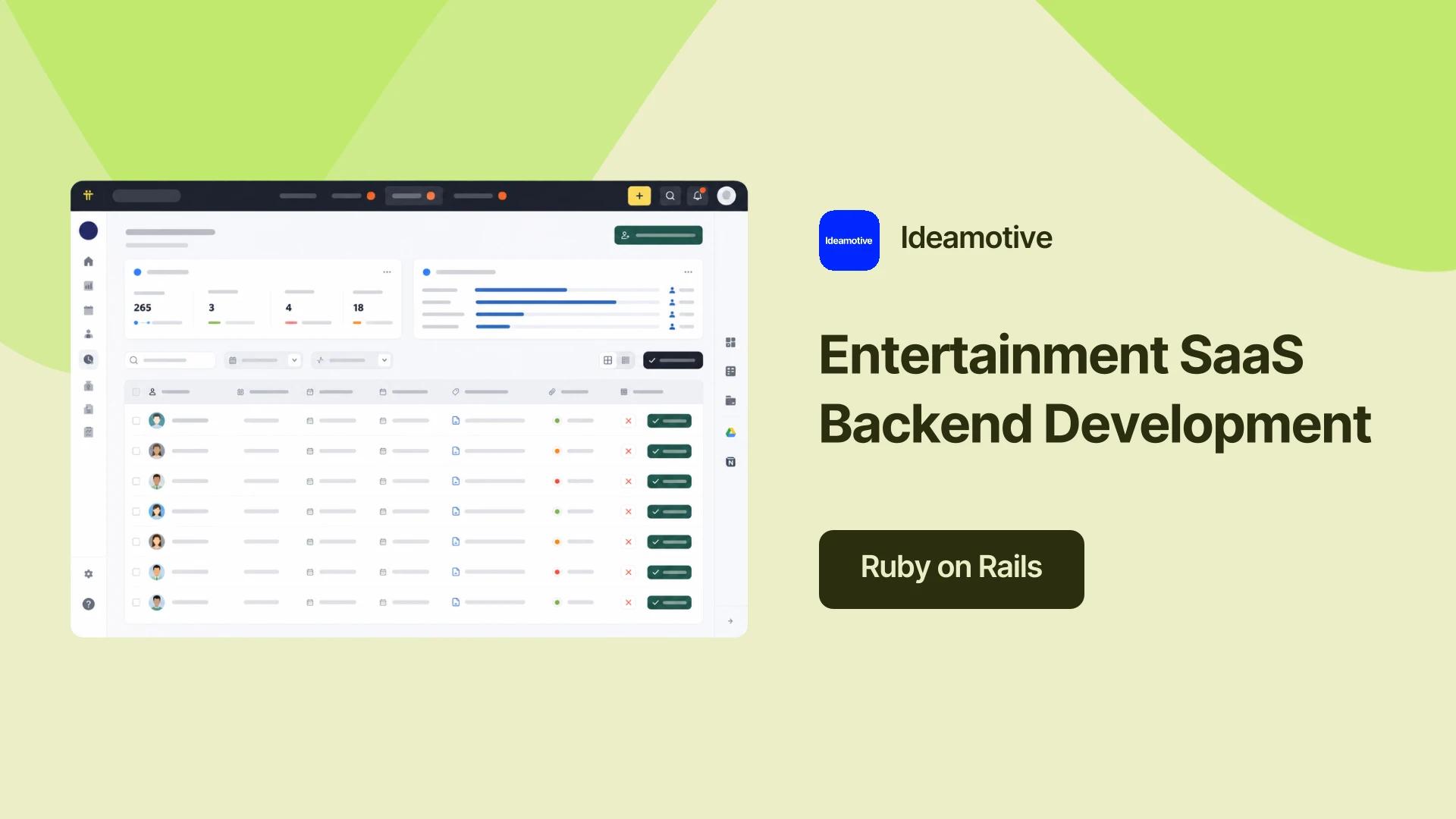1456x819 pixels.
Task: Open the three-dot menu on the 265 stats card
Action: (387, 271)
